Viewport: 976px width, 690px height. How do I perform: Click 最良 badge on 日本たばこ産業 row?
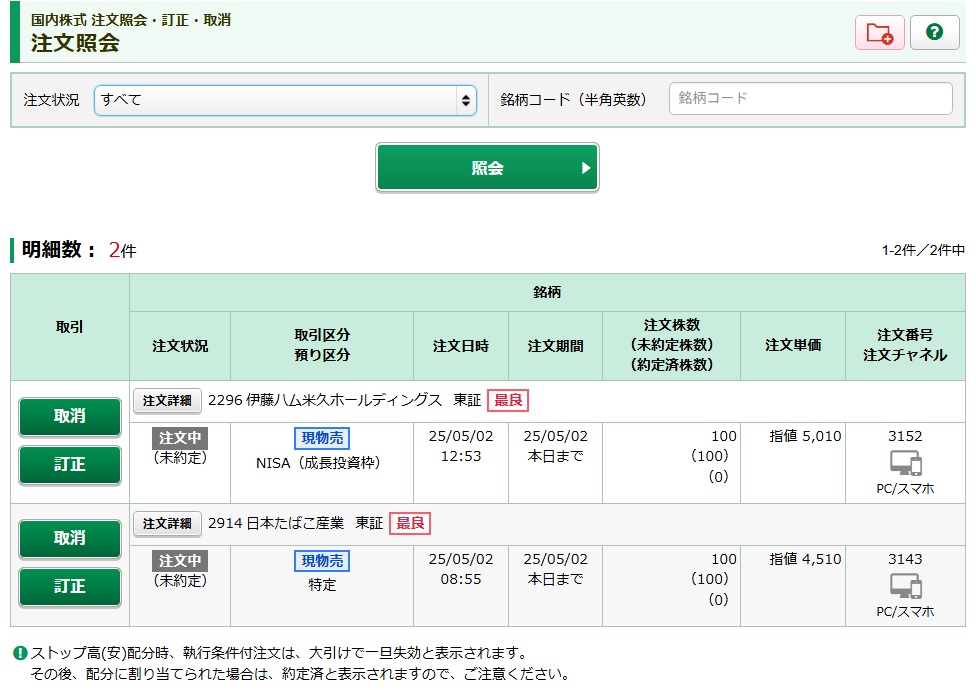[410, 523]
